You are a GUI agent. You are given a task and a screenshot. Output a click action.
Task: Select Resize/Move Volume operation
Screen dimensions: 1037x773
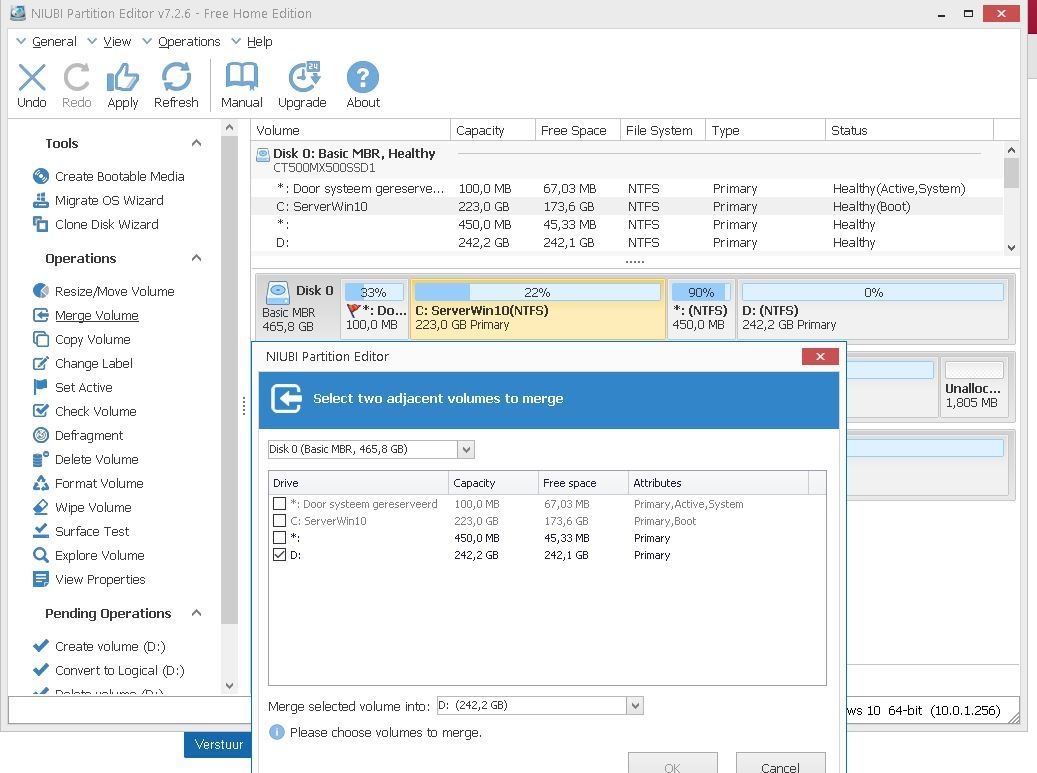coord(114,292)
